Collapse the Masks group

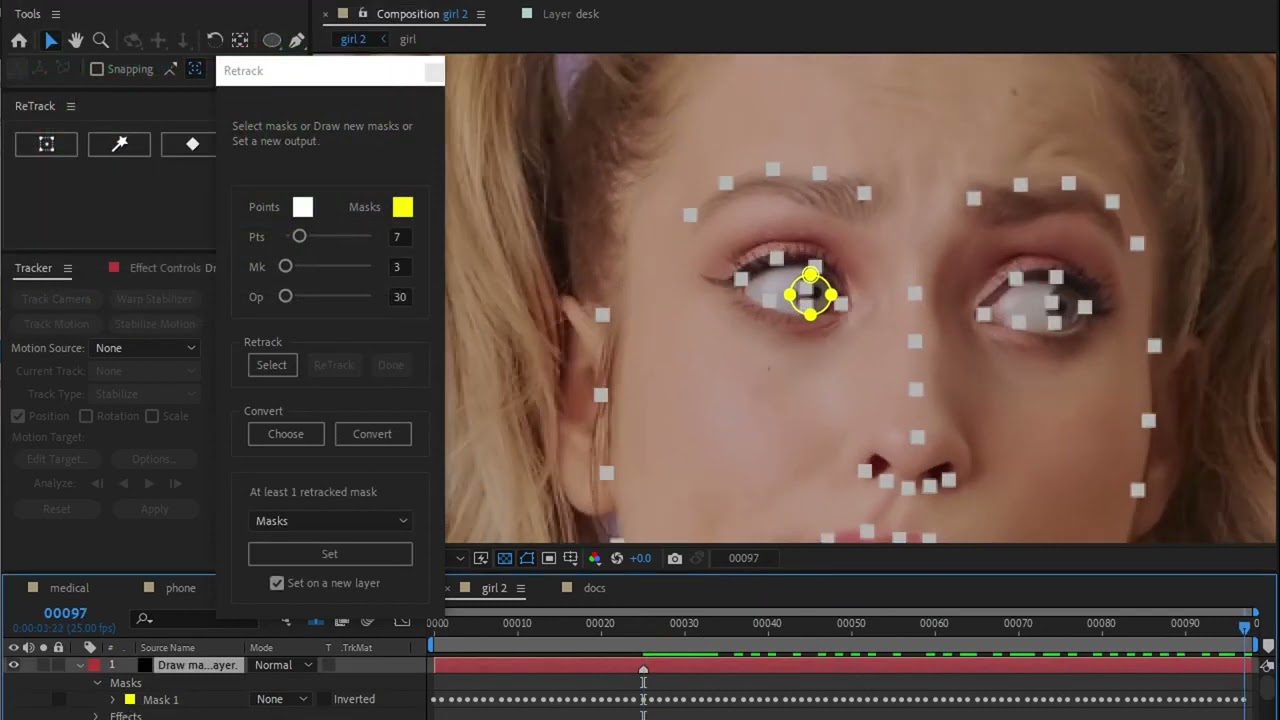coord(98,683)
